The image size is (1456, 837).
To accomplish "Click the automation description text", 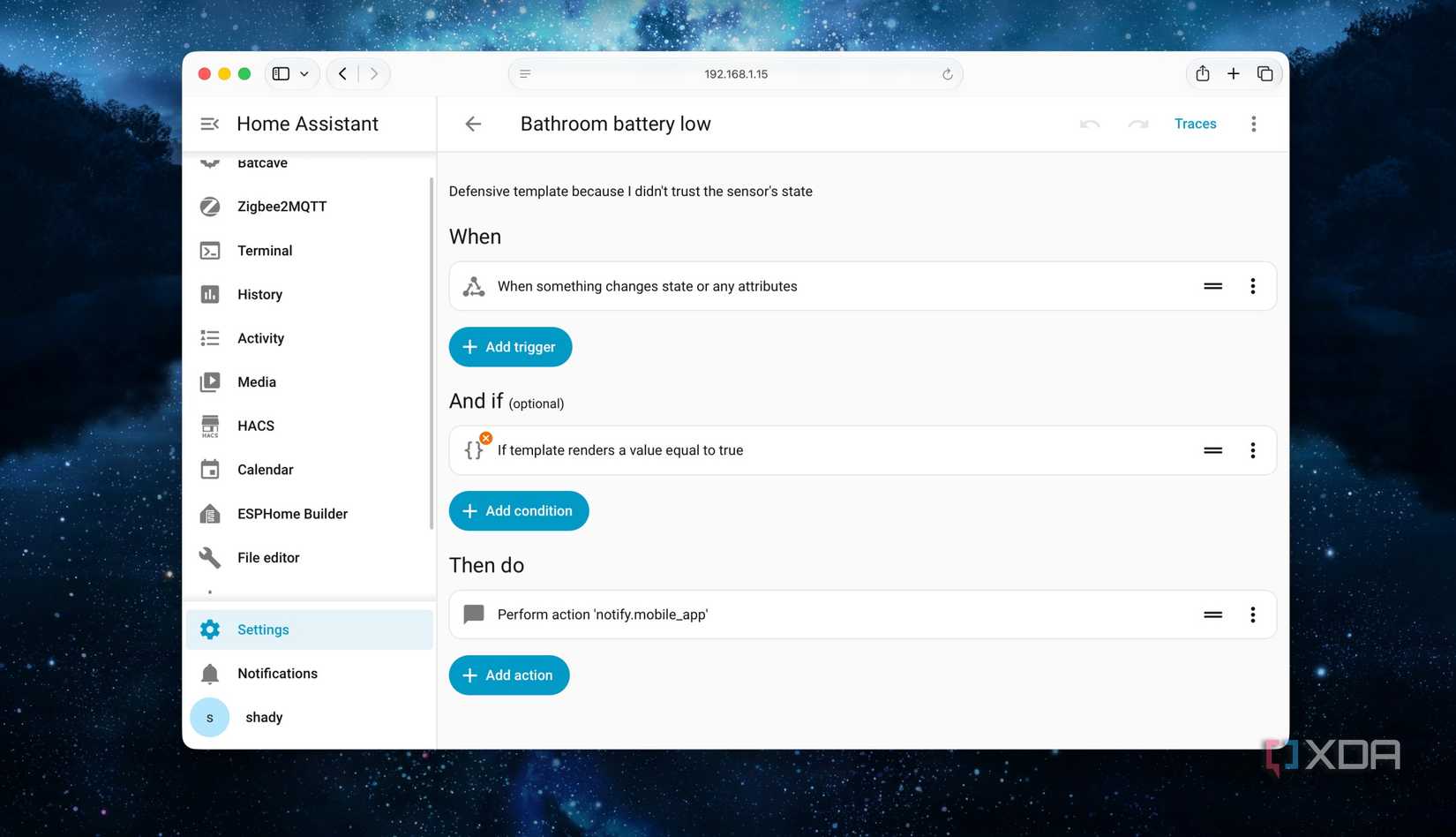I will (x=630, y=192).
